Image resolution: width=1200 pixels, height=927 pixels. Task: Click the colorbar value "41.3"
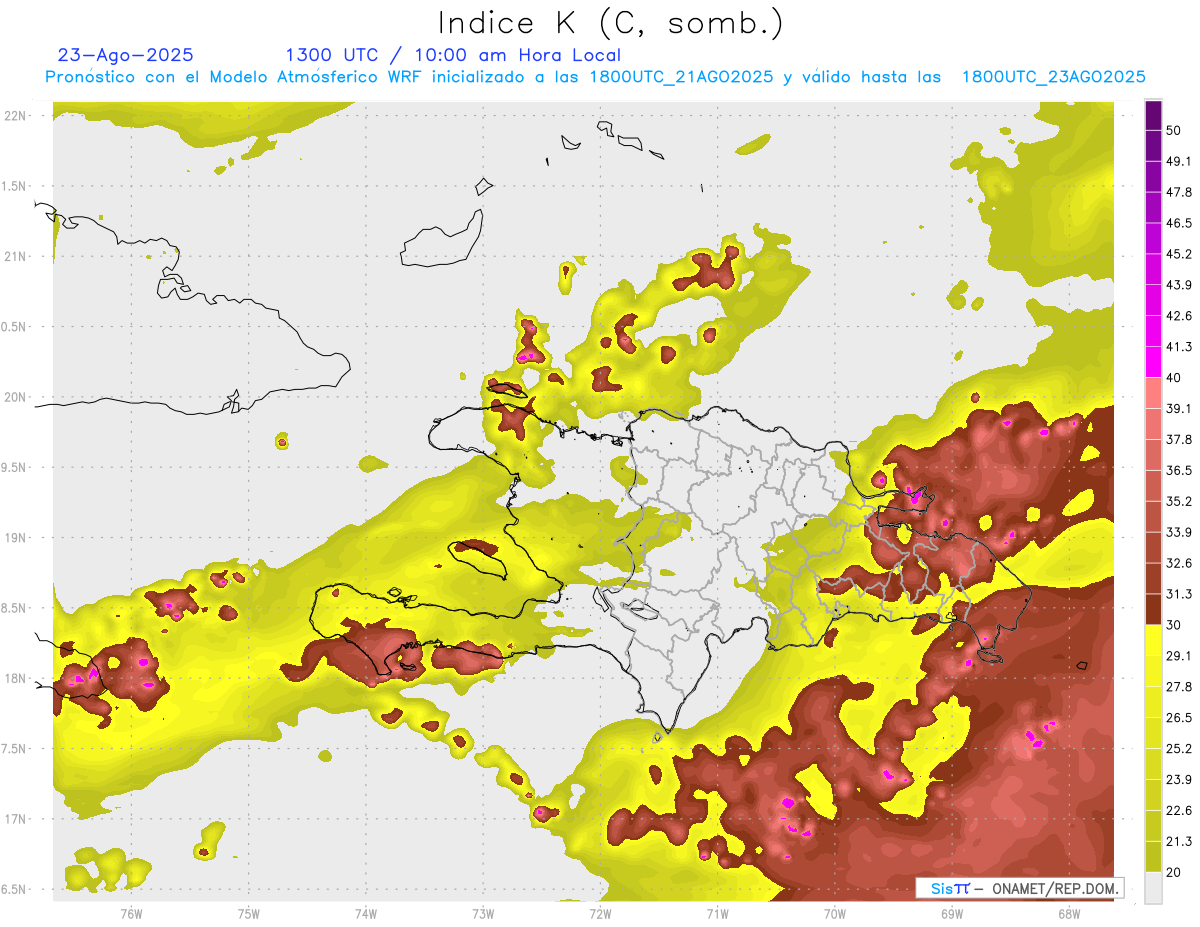pyautogui.click(x=1179, y=346)
